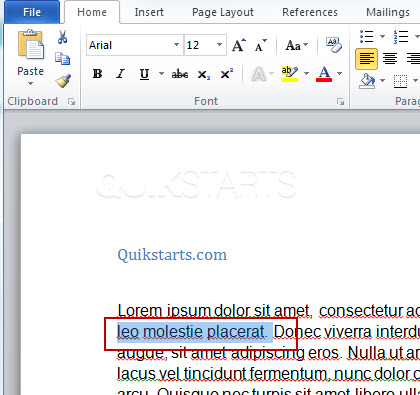This screenshot has height=395, width=420.
Task: Open the font size 12 dropdown
Action: 219,45
